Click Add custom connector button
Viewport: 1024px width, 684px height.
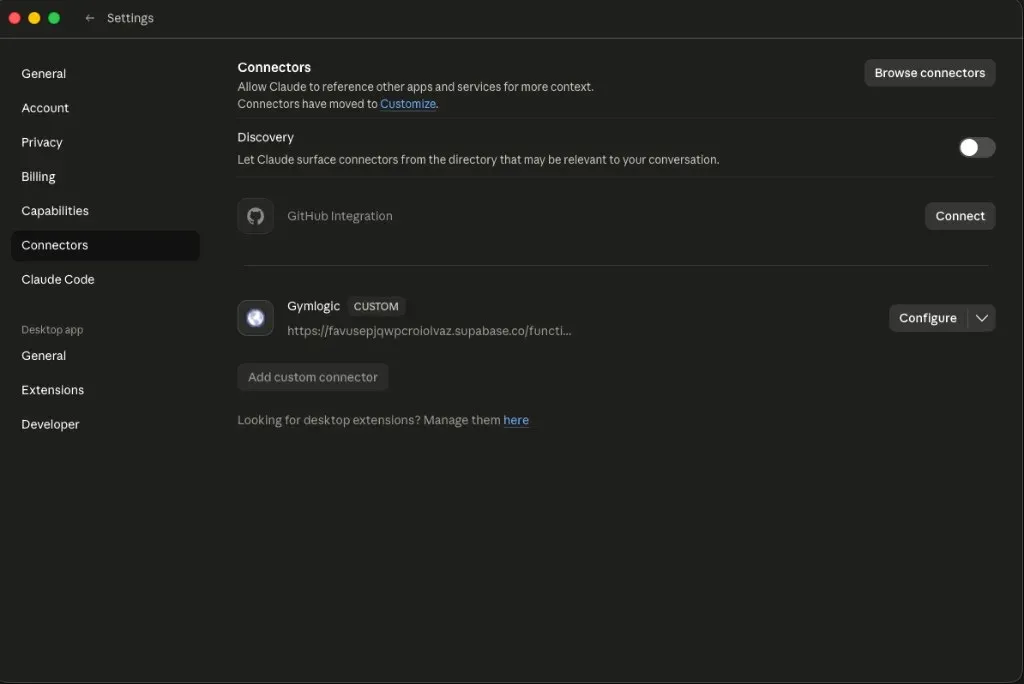coord(313,378)
